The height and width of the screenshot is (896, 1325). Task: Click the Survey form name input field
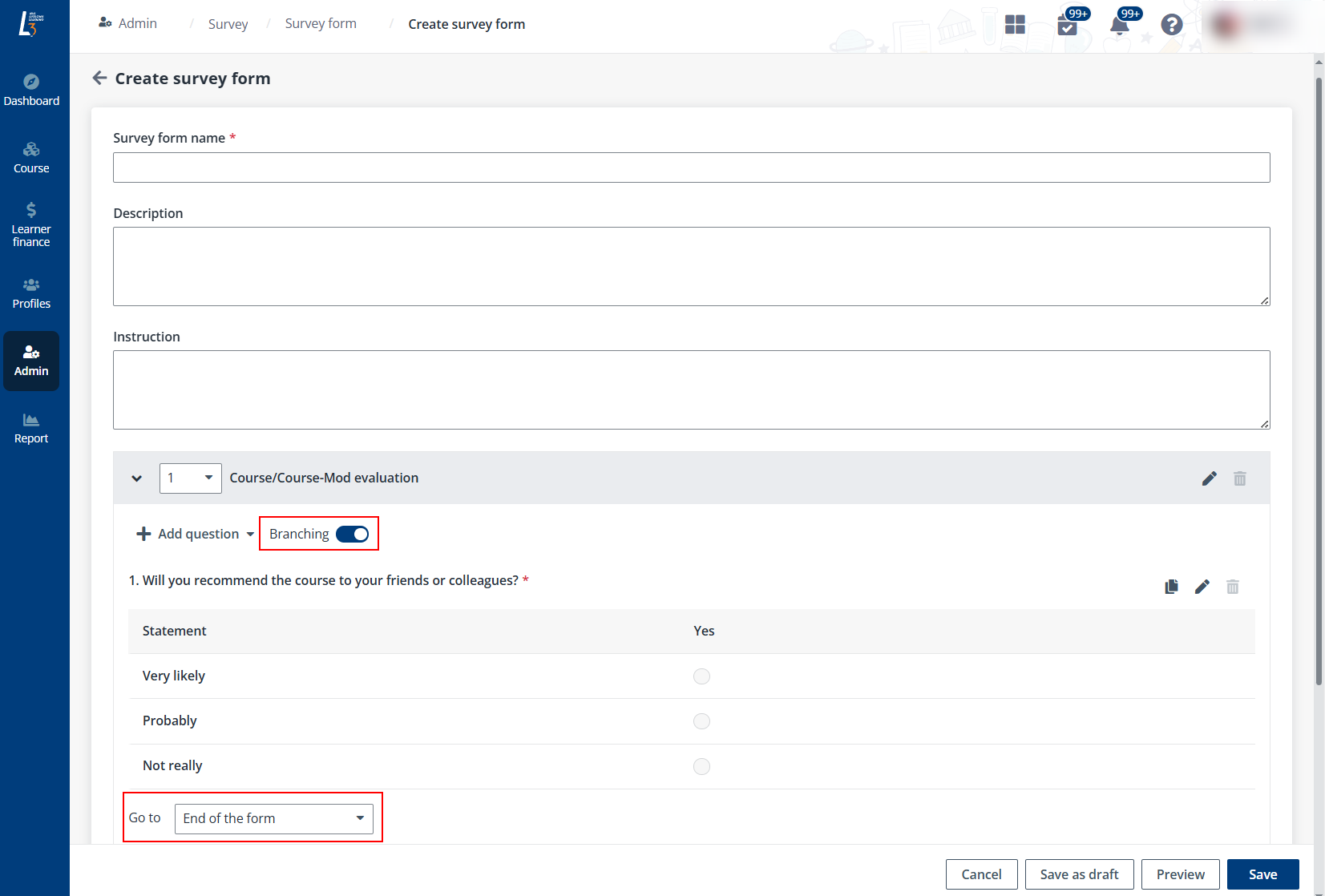click(x=691, y=167)
